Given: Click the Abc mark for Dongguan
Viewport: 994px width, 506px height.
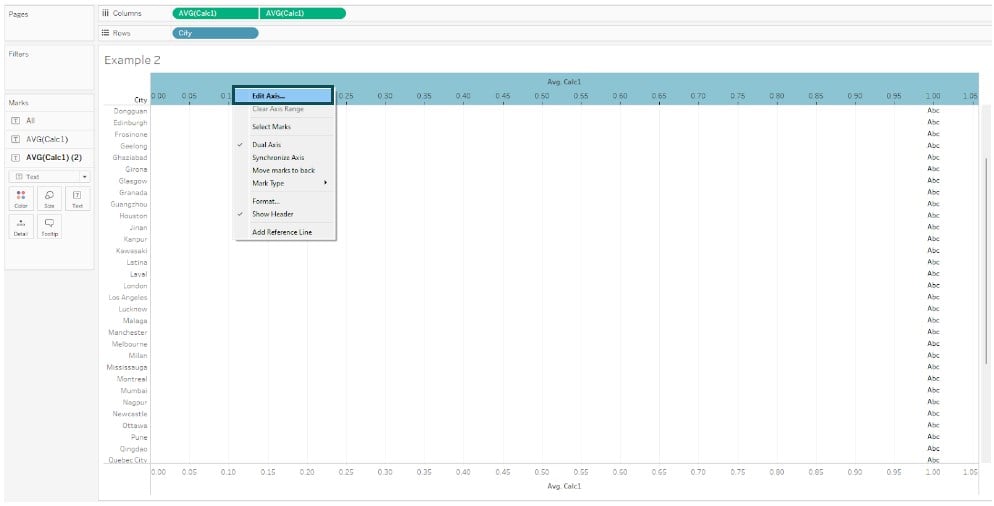Looking at the screenshot, I should 933,110.
